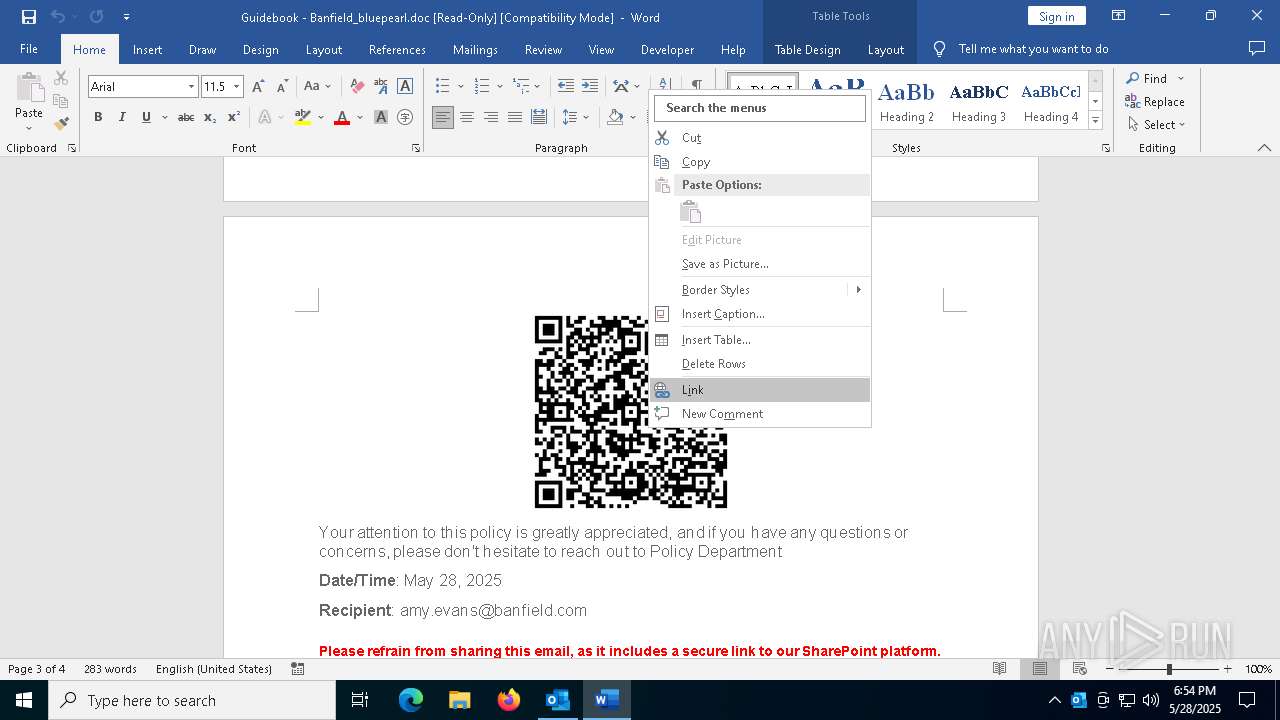
Task: Open the Font dialog launcher
Action: click(x=416, y=148)
